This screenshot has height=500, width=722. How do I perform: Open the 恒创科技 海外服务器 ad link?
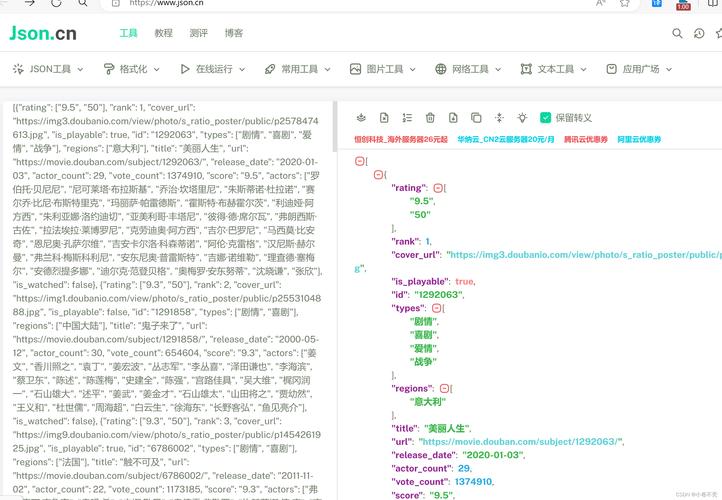[x=401, y=139]
